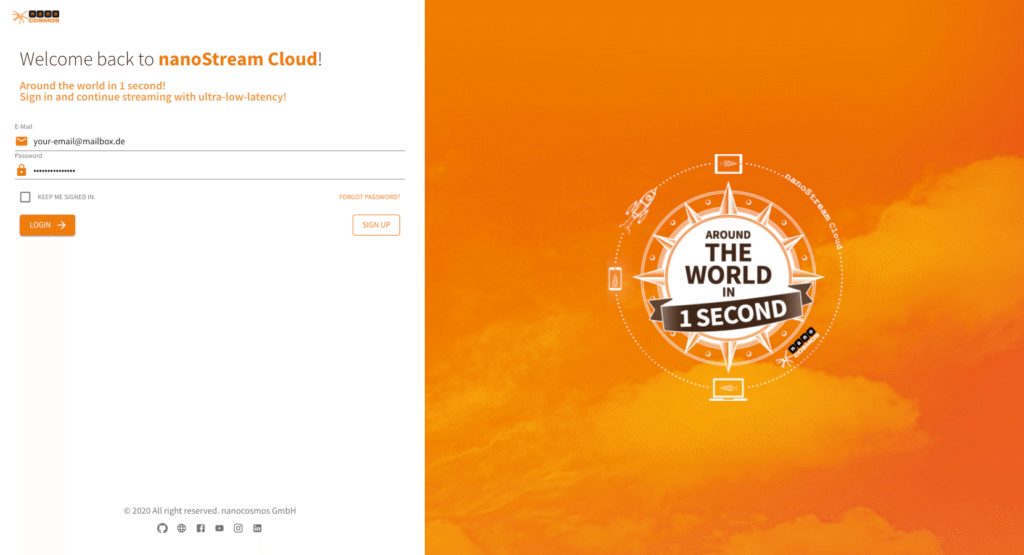Follow the Forgot Password link

click(369, 197)
